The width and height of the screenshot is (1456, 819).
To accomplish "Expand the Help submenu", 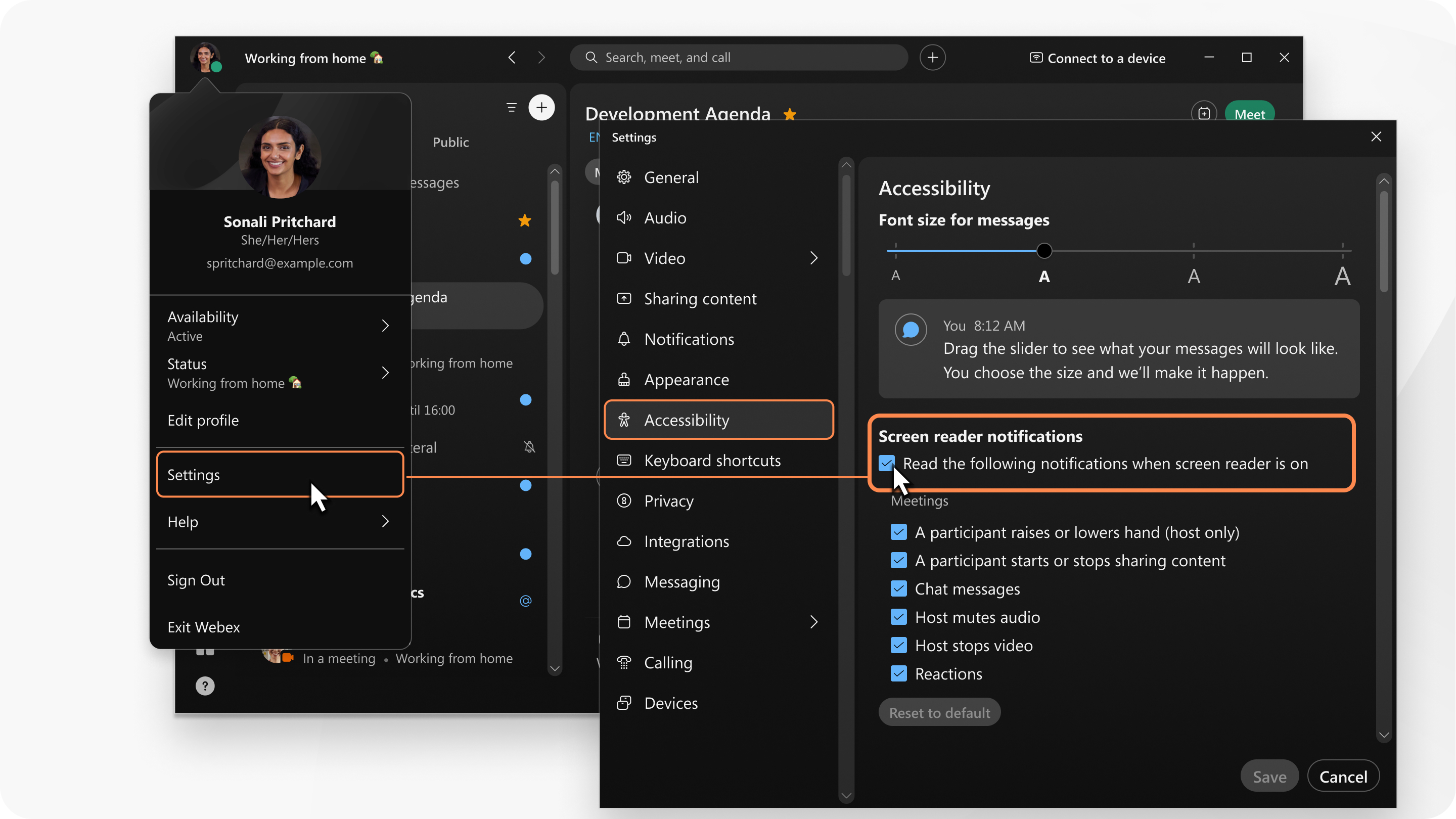I will point(385,522).
